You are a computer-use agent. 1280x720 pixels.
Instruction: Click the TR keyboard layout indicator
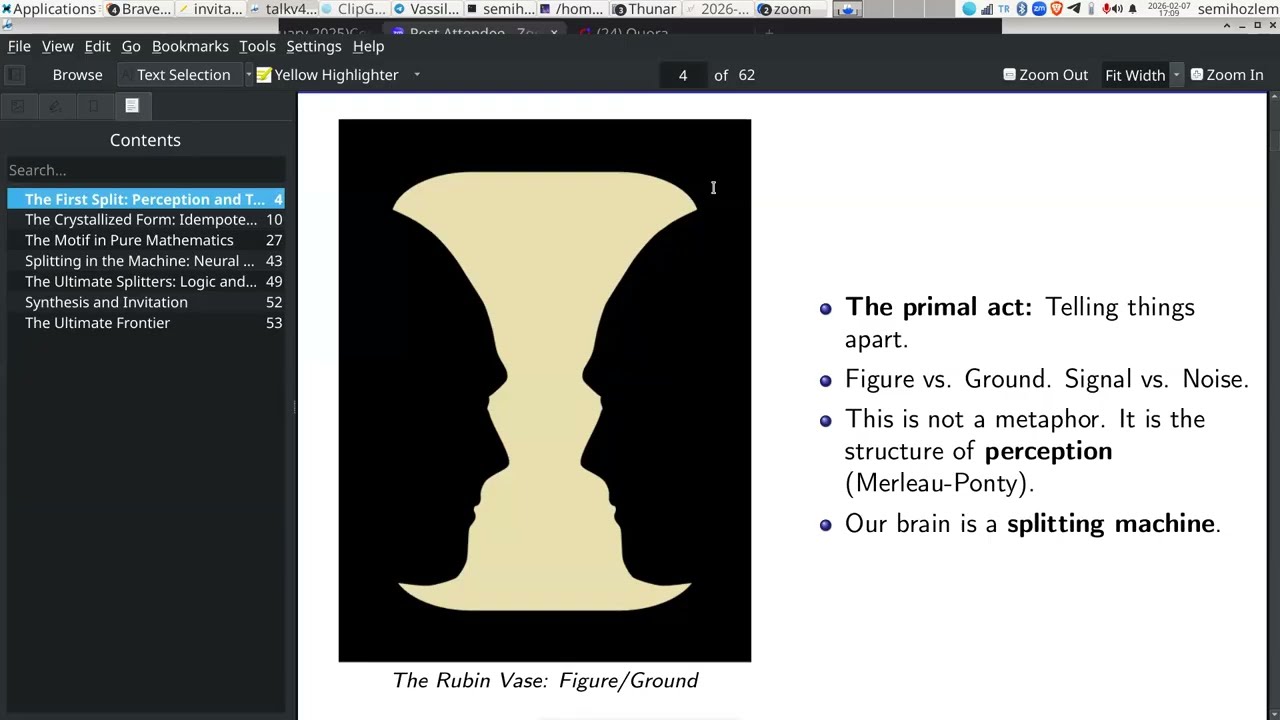pyautogui.click(x=1004, y=9)
